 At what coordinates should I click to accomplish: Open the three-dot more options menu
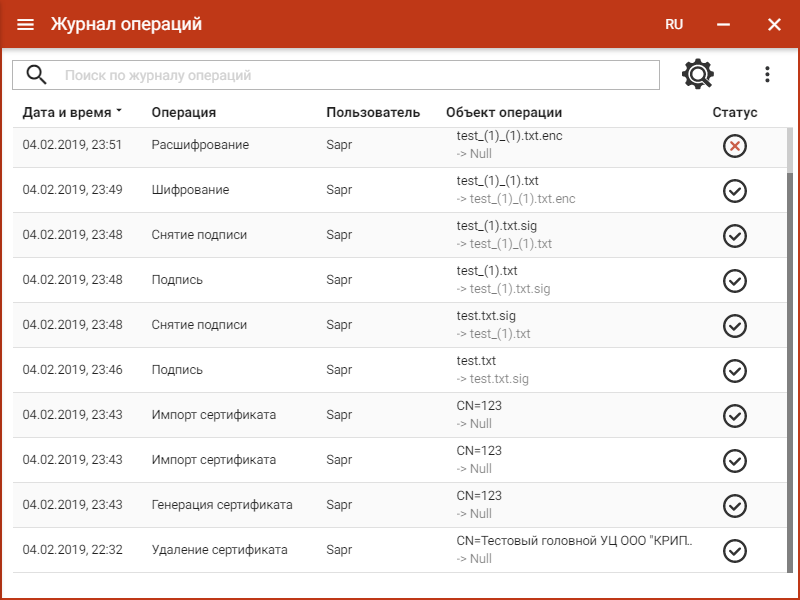pos(767,74)
